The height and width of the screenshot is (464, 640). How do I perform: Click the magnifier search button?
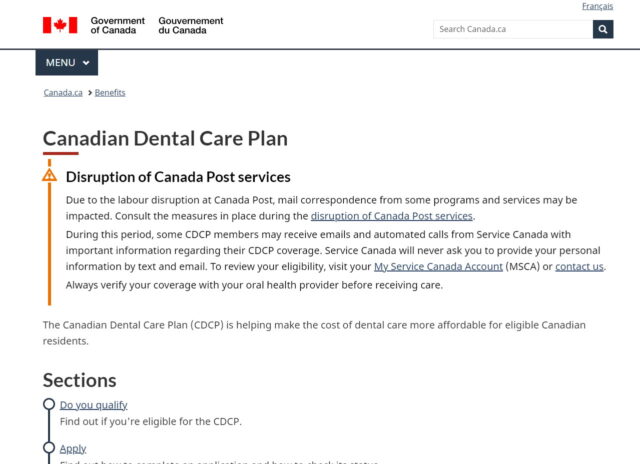pyautogui.click(x=603, y=29)
